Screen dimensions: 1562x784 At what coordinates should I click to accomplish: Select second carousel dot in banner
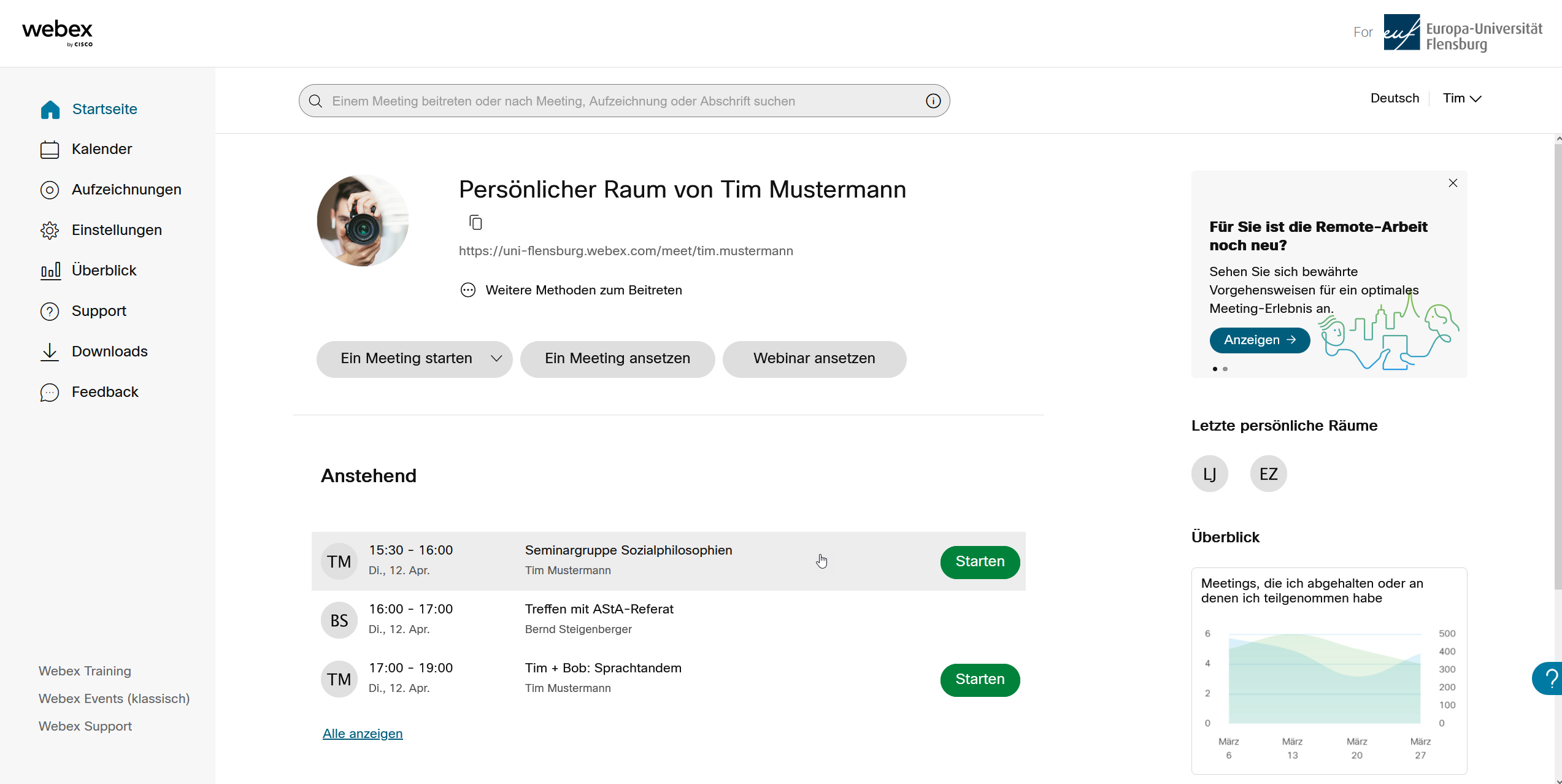coord(1225,369)
